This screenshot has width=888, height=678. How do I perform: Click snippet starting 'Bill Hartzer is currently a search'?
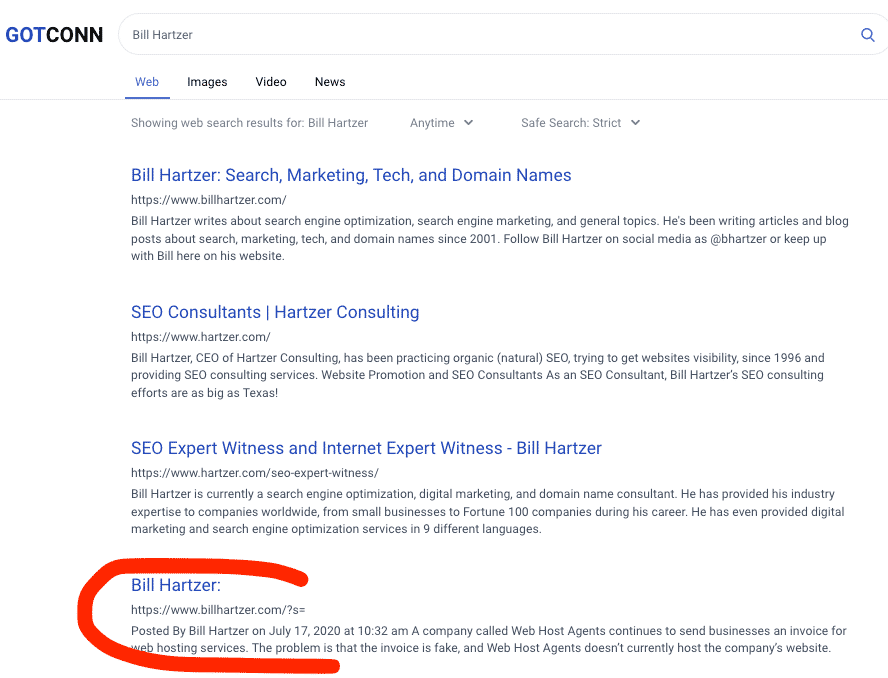(488, 511)
